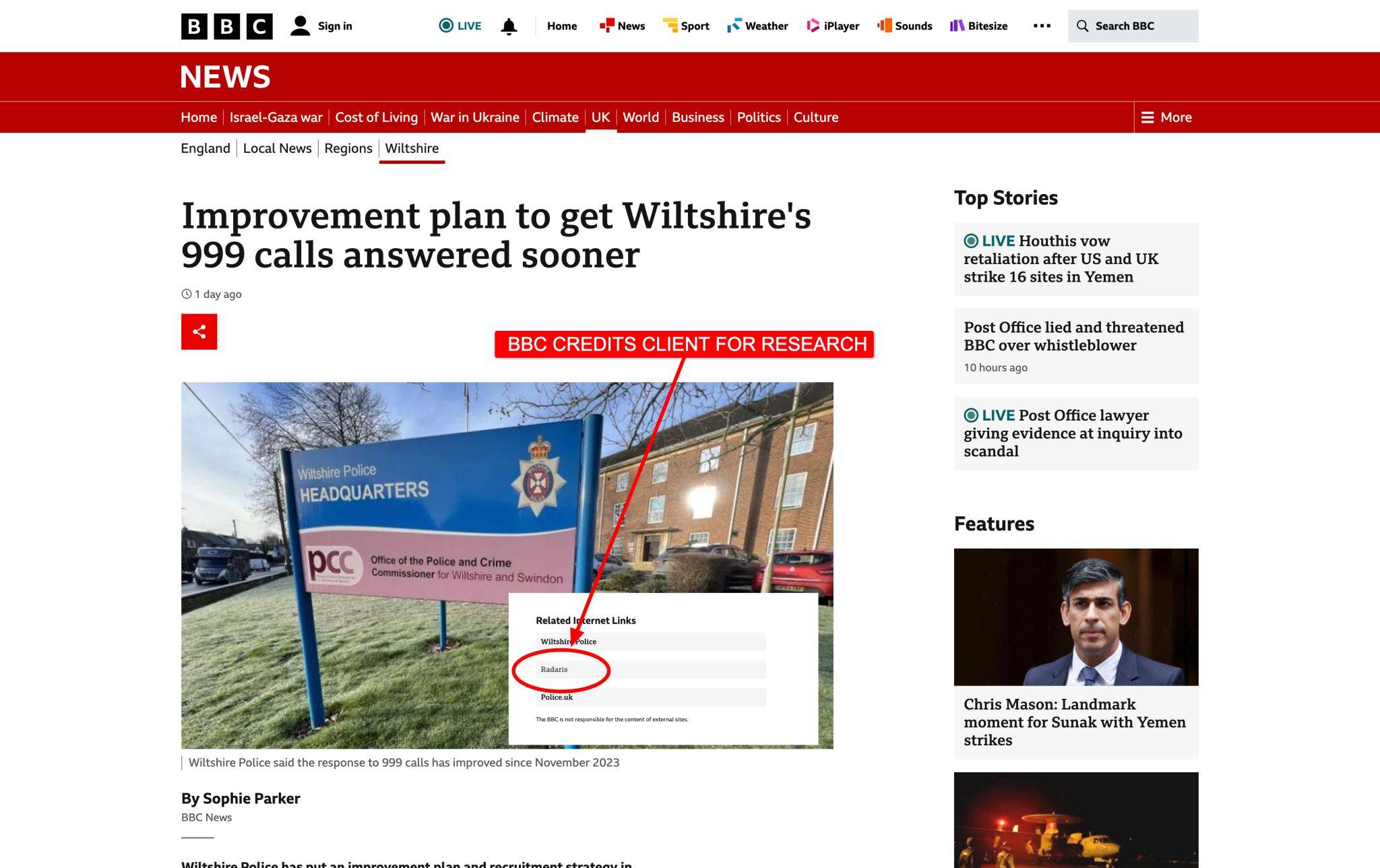This screenshot has height=868, width=1380.
Task: Click the red share button
Action: 199,332
